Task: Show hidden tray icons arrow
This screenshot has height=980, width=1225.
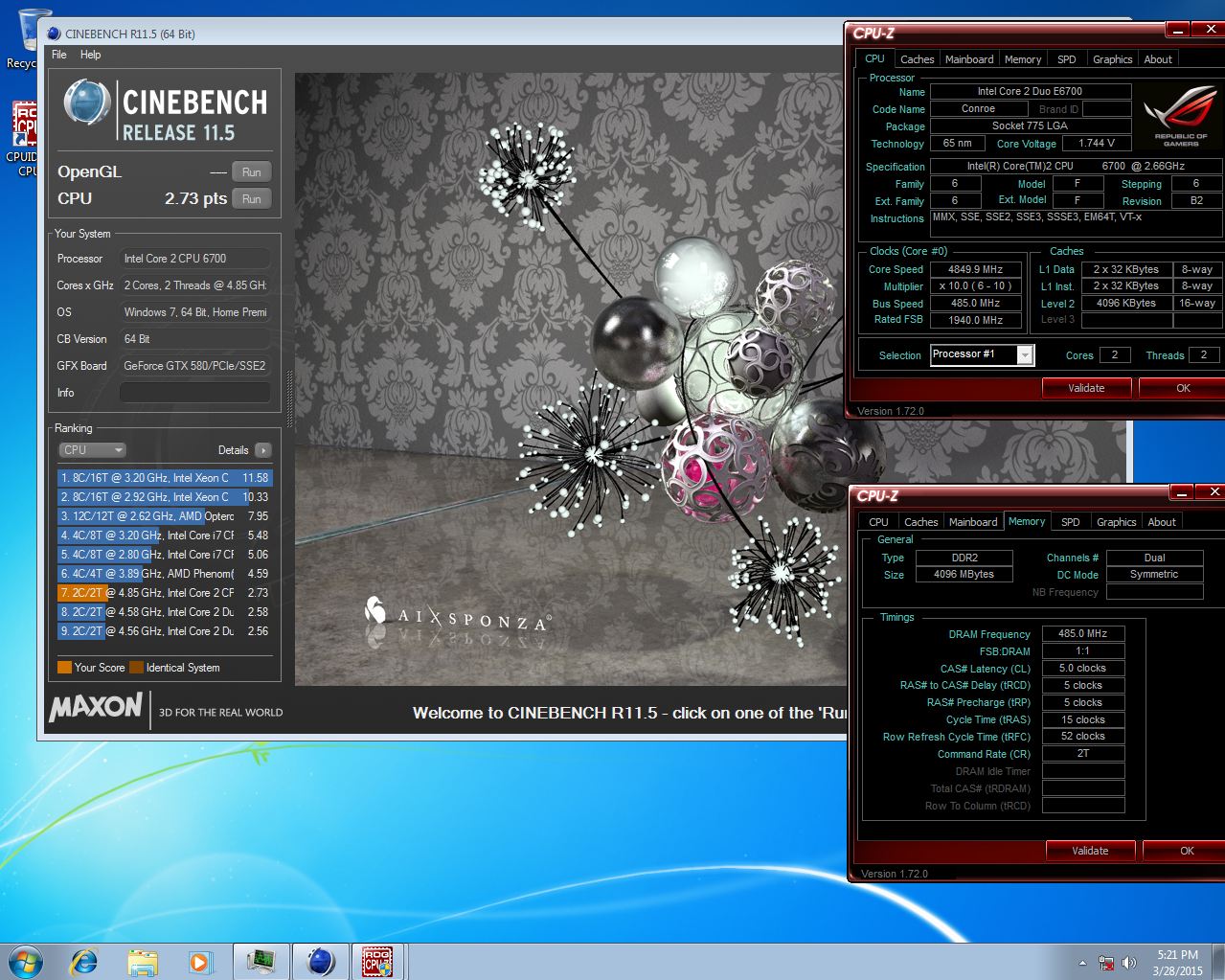Action: tap(1082, 963)
